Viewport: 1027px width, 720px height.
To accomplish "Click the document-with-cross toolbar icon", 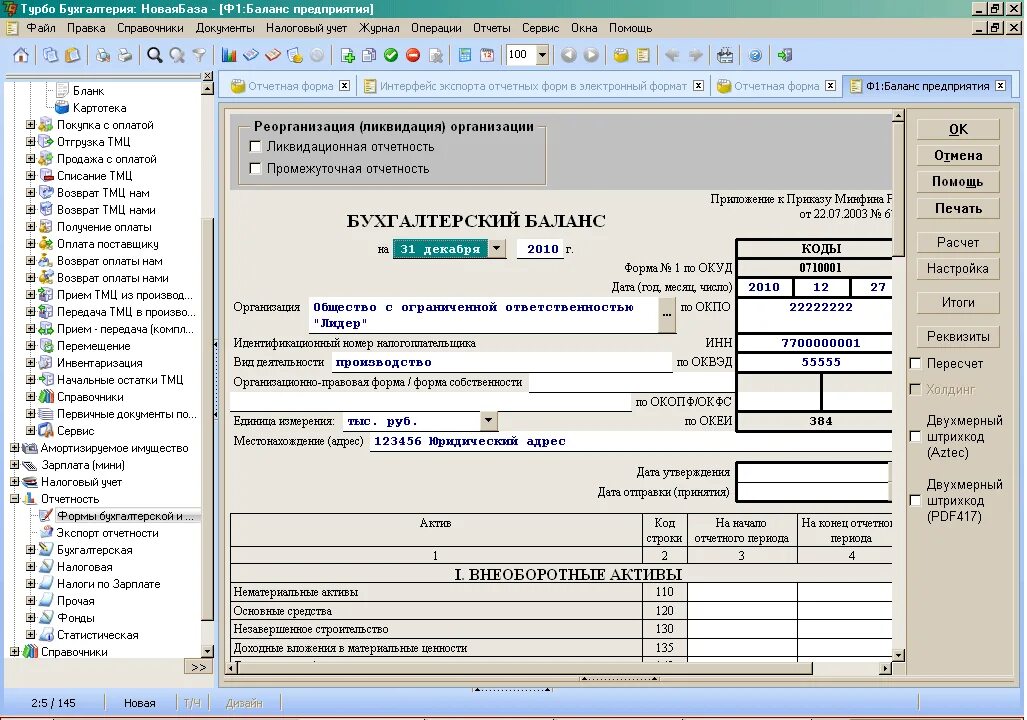I will (x=436, y=55).
